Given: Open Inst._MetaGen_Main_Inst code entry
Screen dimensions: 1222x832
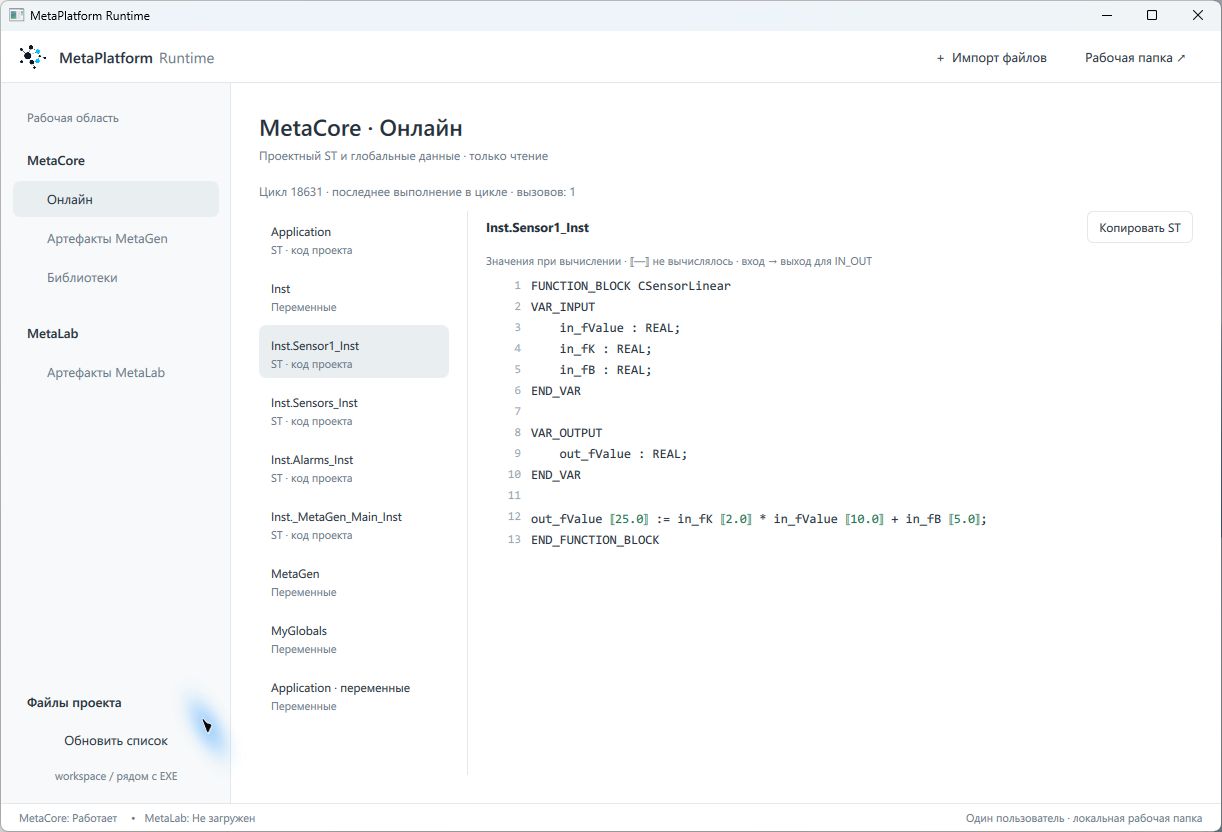Looking at the screenshot, I should point(354,525).
